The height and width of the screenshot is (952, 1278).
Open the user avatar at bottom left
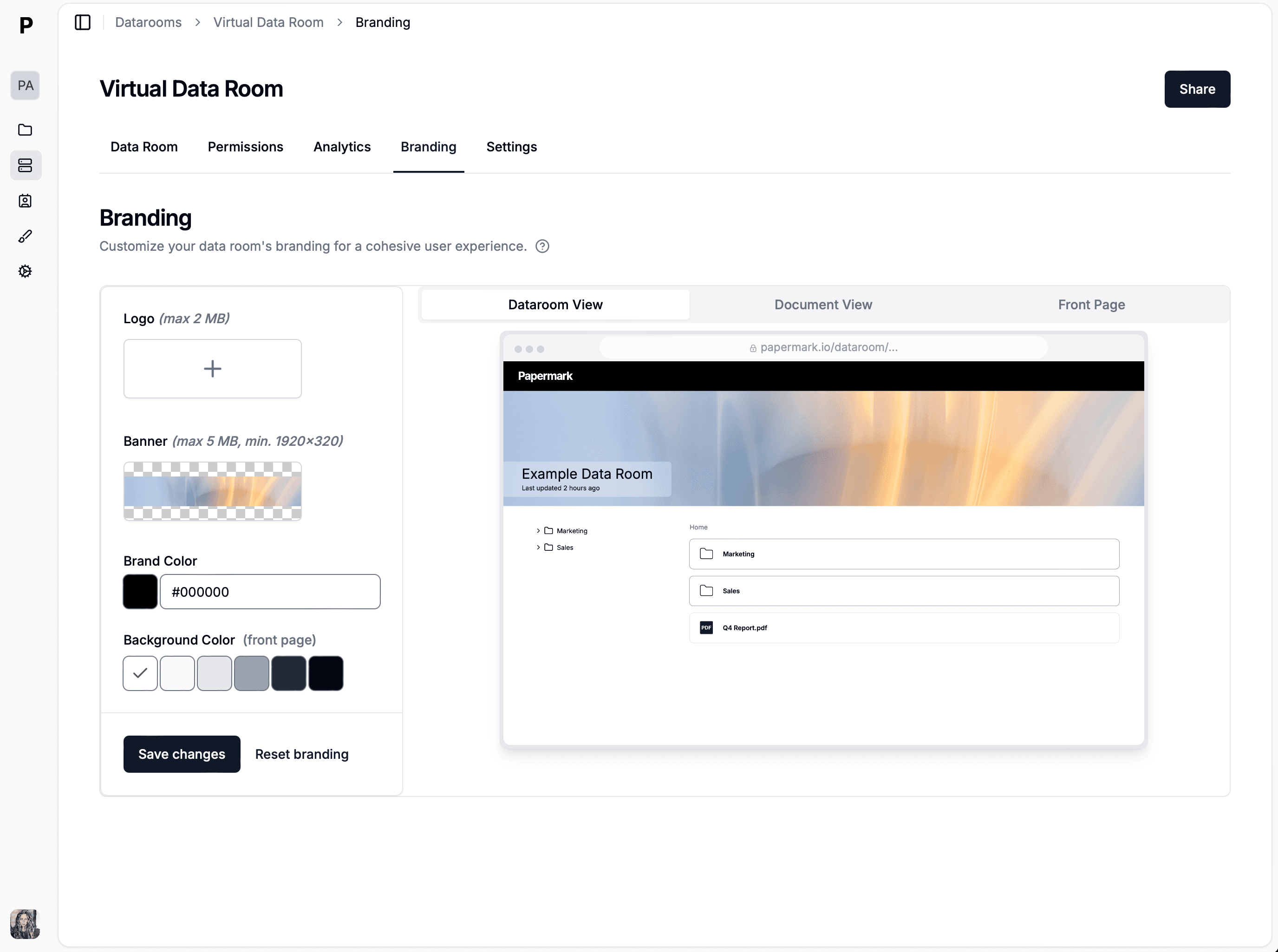tap(25, 924)
